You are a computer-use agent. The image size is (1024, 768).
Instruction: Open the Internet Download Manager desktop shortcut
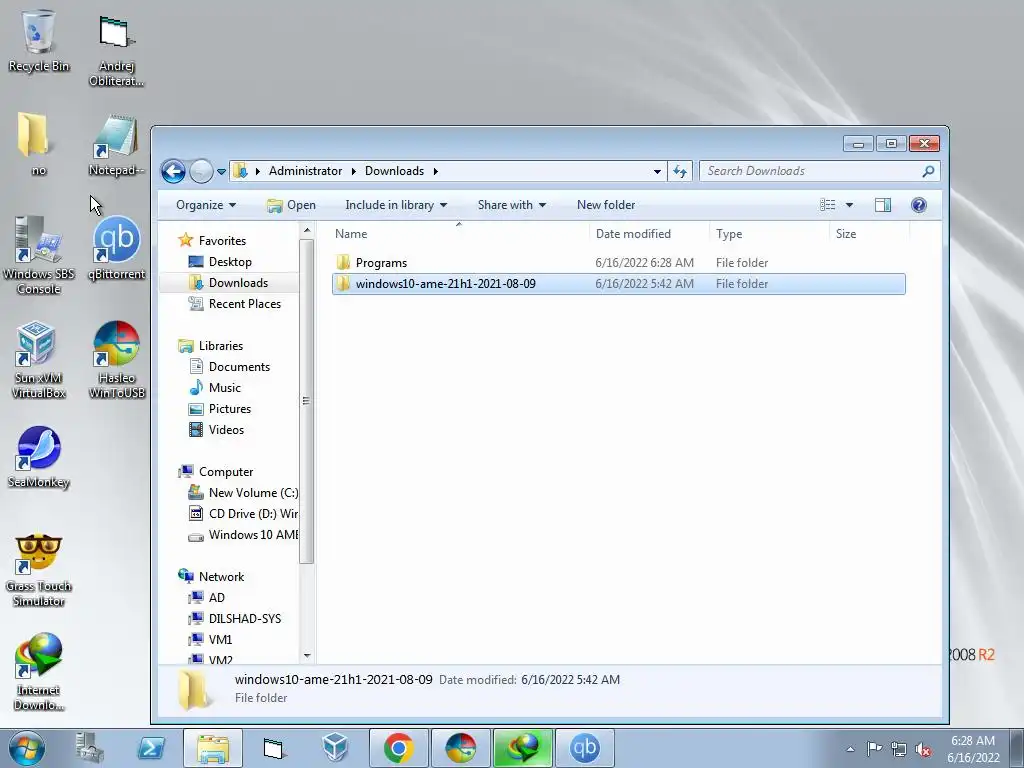[39, 671]
